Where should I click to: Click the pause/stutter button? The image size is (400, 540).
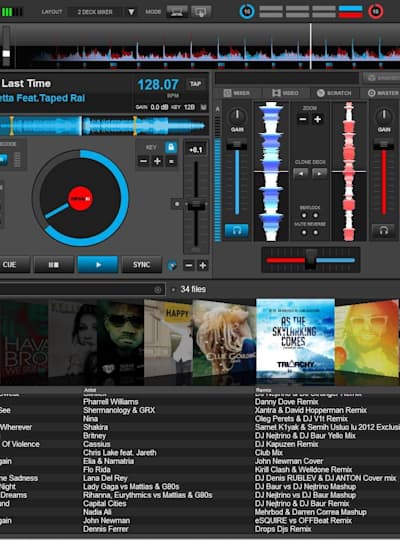pos(54,264)
